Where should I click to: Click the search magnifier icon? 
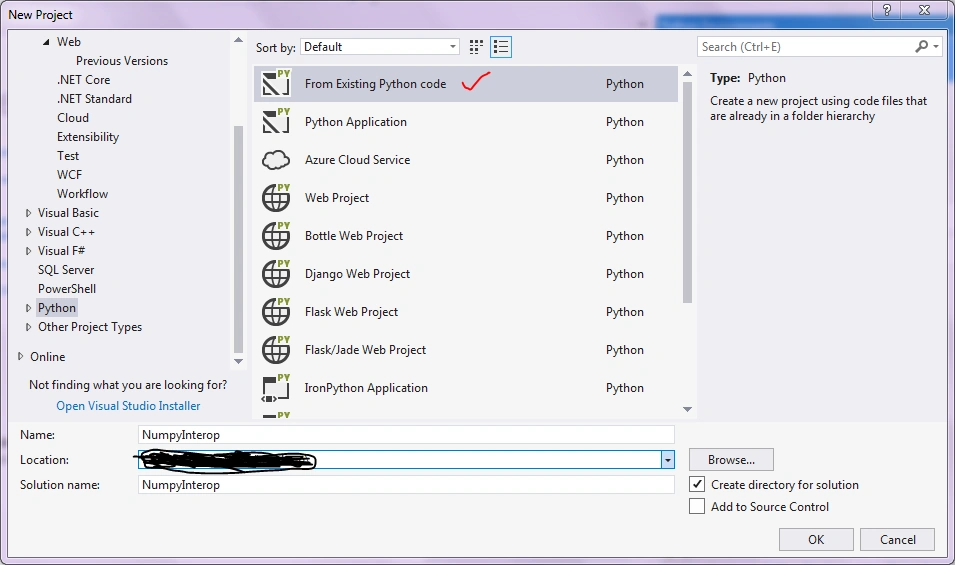[922, 46]
